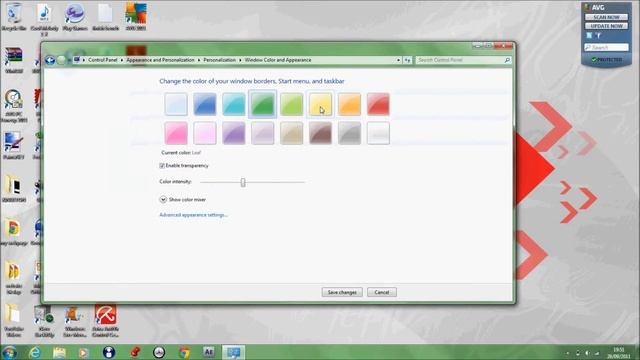Click Appearance and Personalization breadcrumb

pyautogui.click(x=160, y=60)
